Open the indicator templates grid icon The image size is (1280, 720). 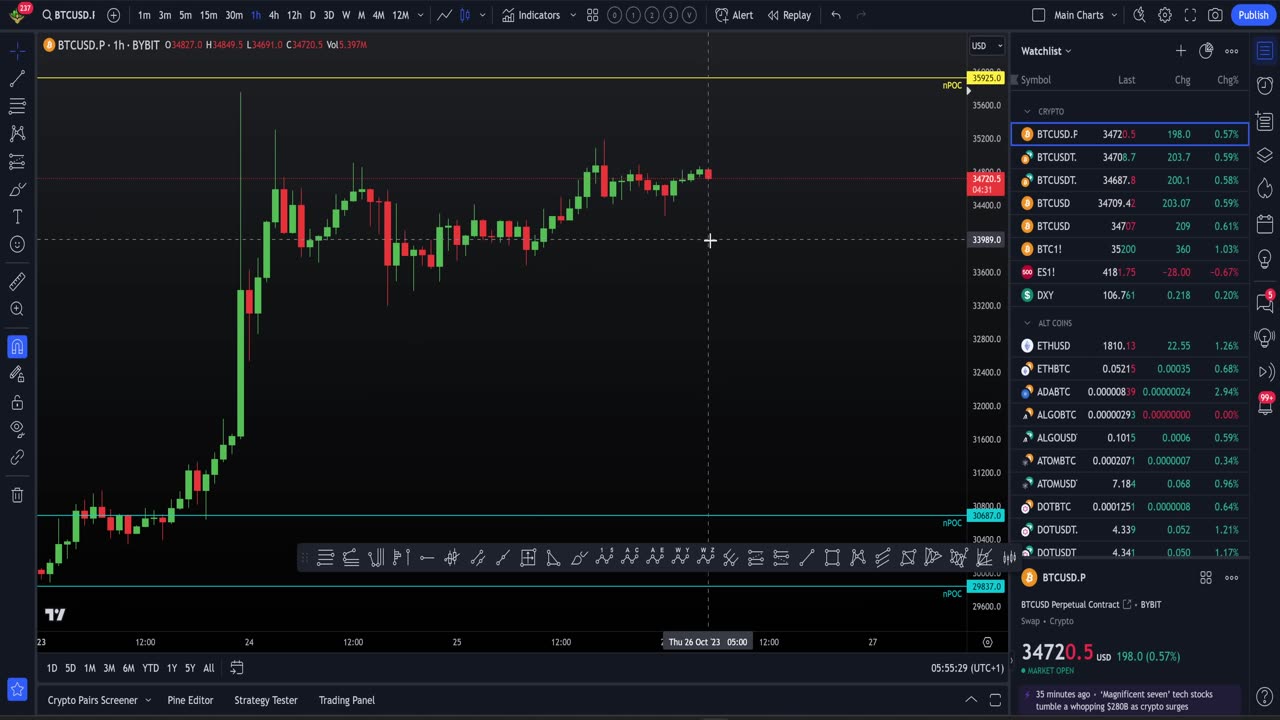click(x=592, y=15)
